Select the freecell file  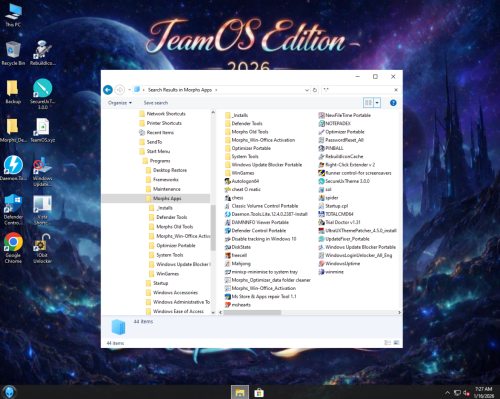(x=236, y=255)
